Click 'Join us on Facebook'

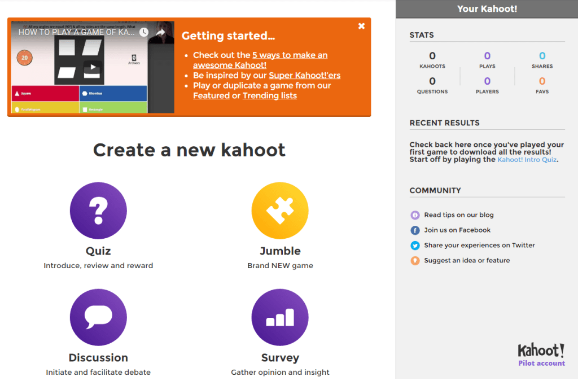(457, 230)
